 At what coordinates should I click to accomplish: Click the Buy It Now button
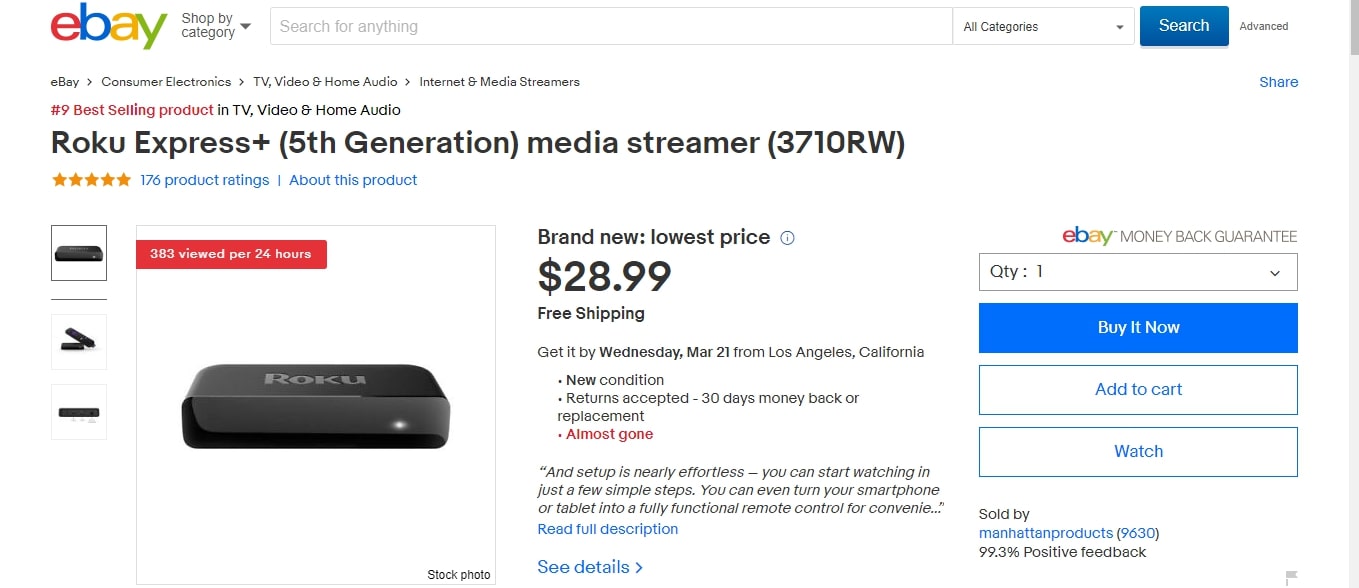[1138, 328]
